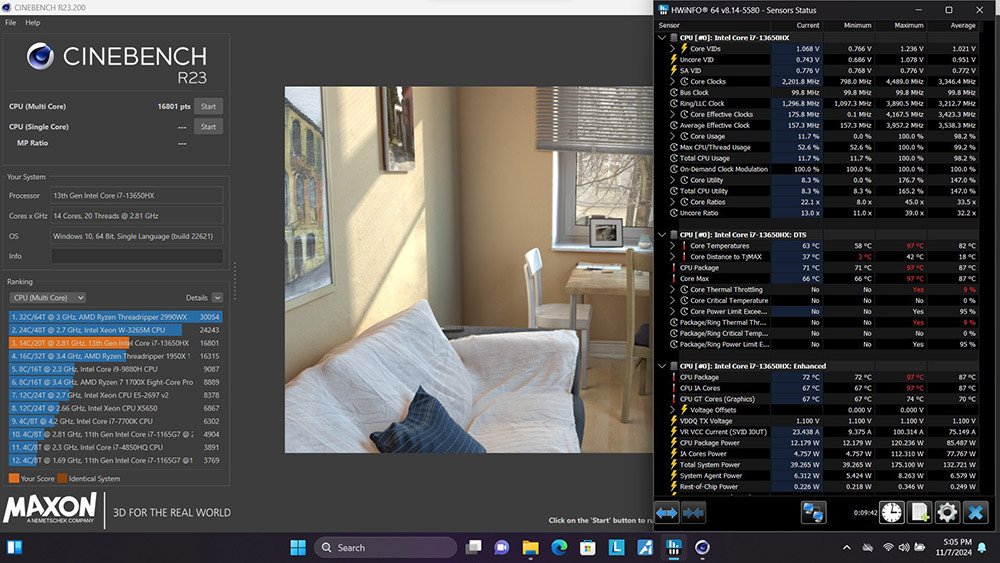Click the Minimum column header in HWiNFO
The height and width of the screenshot is (563, 1000).
pyautogui.click(x=849, y=26)
